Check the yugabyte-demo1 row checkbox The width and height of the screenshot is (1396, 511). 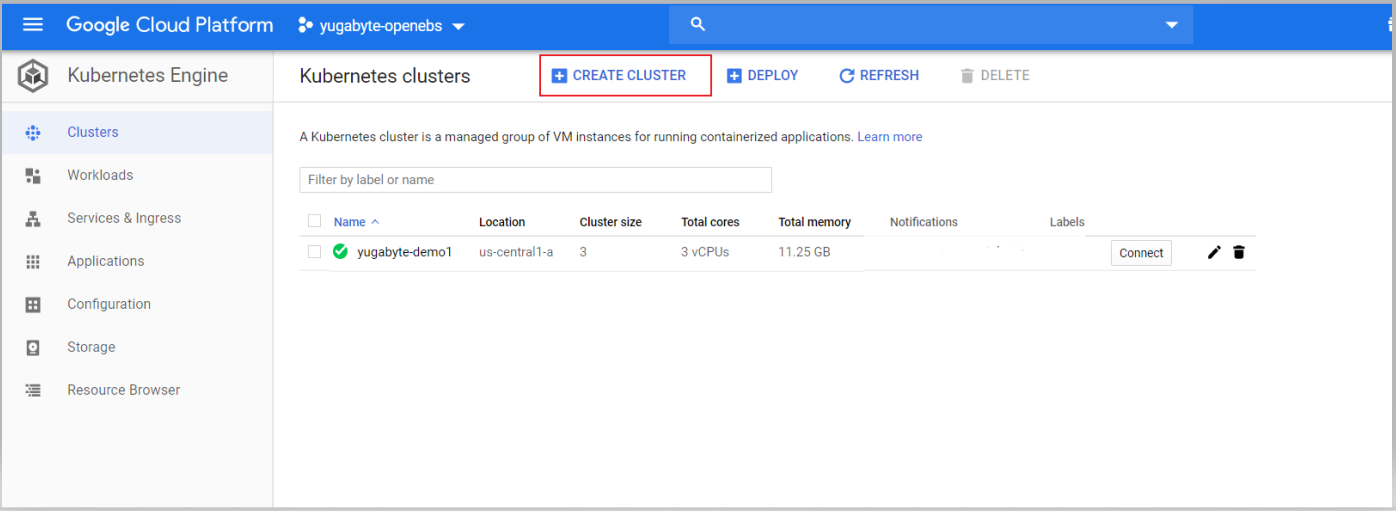tap(315, 252)
